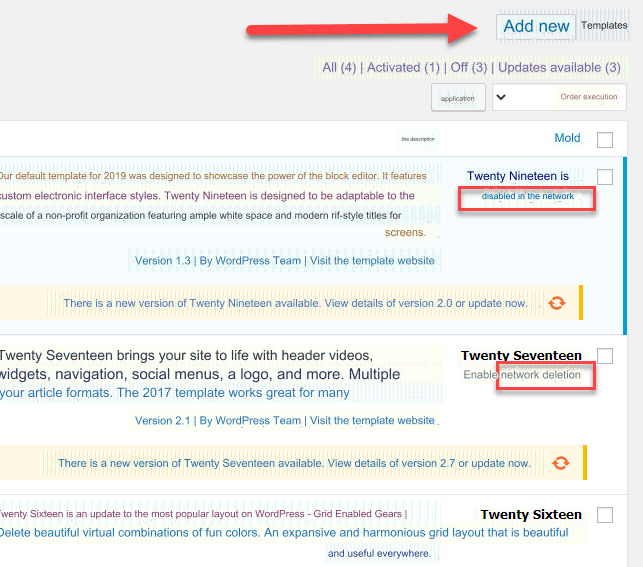Viewport: 643px width, 567px height.
Task: Check the Twenty Seventeen row checkbox
Action: [x=605, y=356]
